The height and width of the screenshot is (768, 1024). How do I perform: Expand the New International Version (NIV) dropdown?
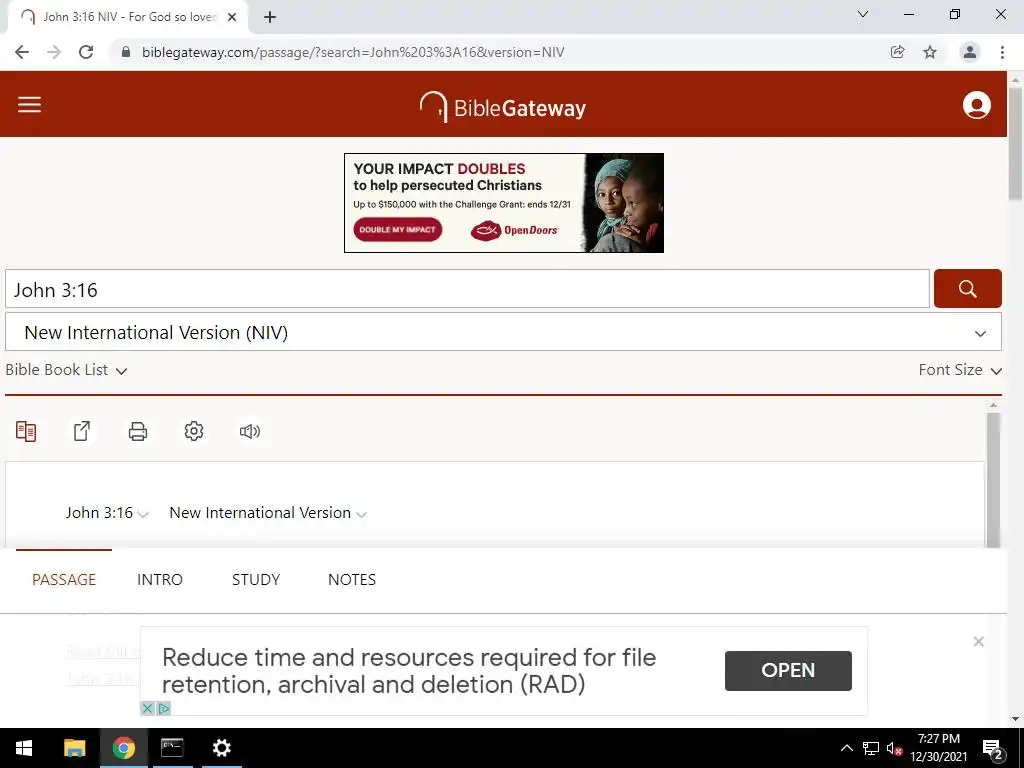pos(503,332)
